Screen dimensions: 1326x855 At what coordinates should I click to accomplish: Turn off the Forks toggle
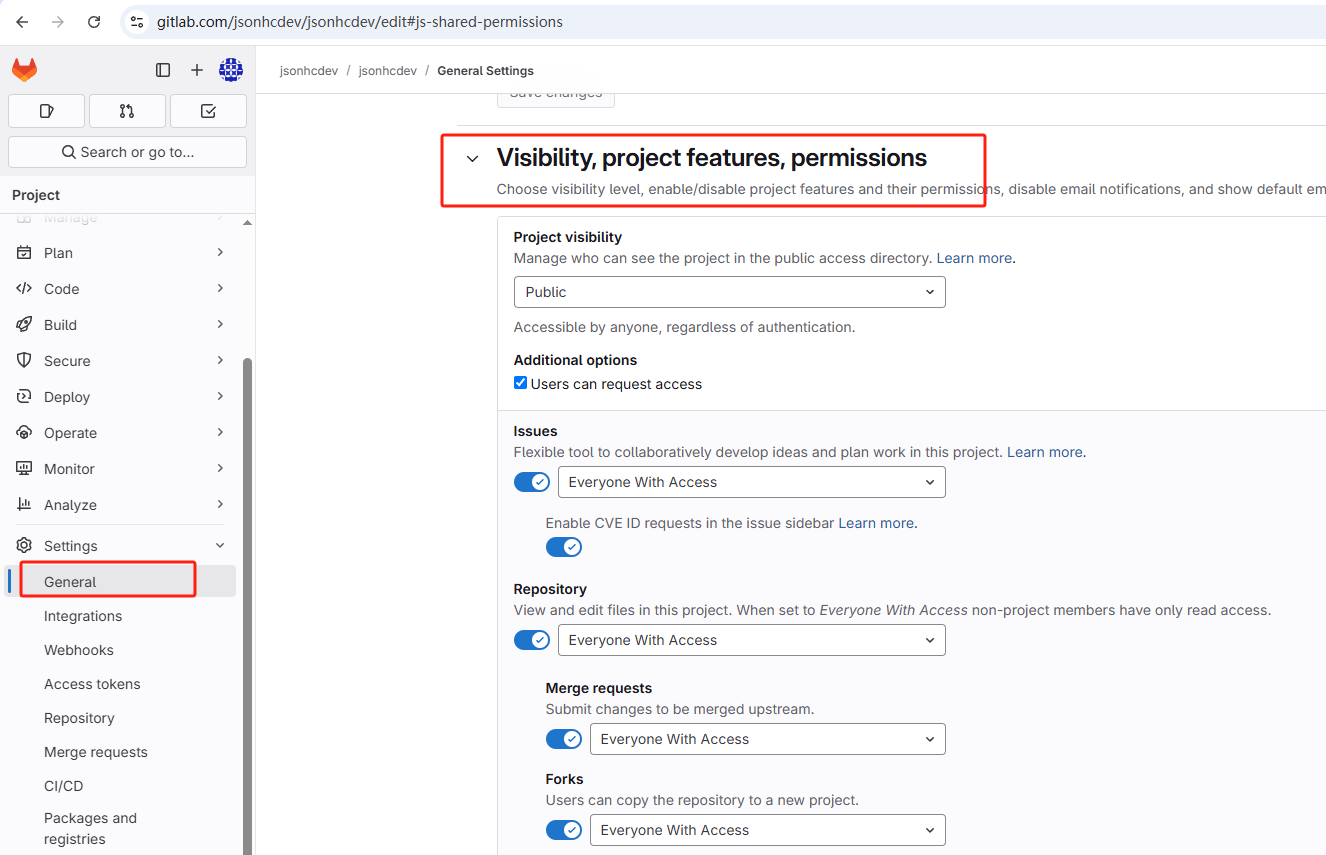564,830
